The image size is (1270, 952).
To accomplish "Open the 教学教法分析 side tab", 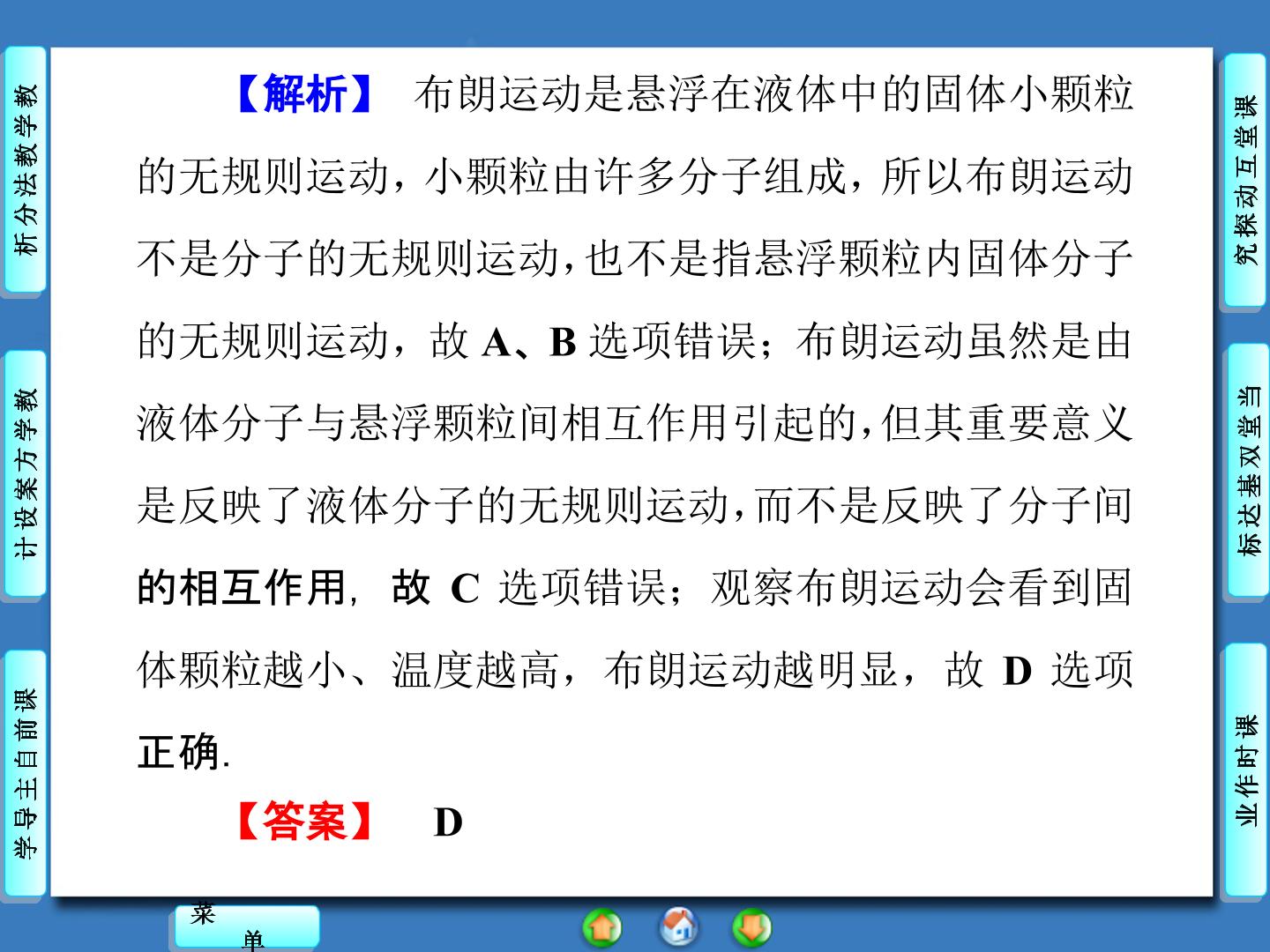I will point(26,170).
